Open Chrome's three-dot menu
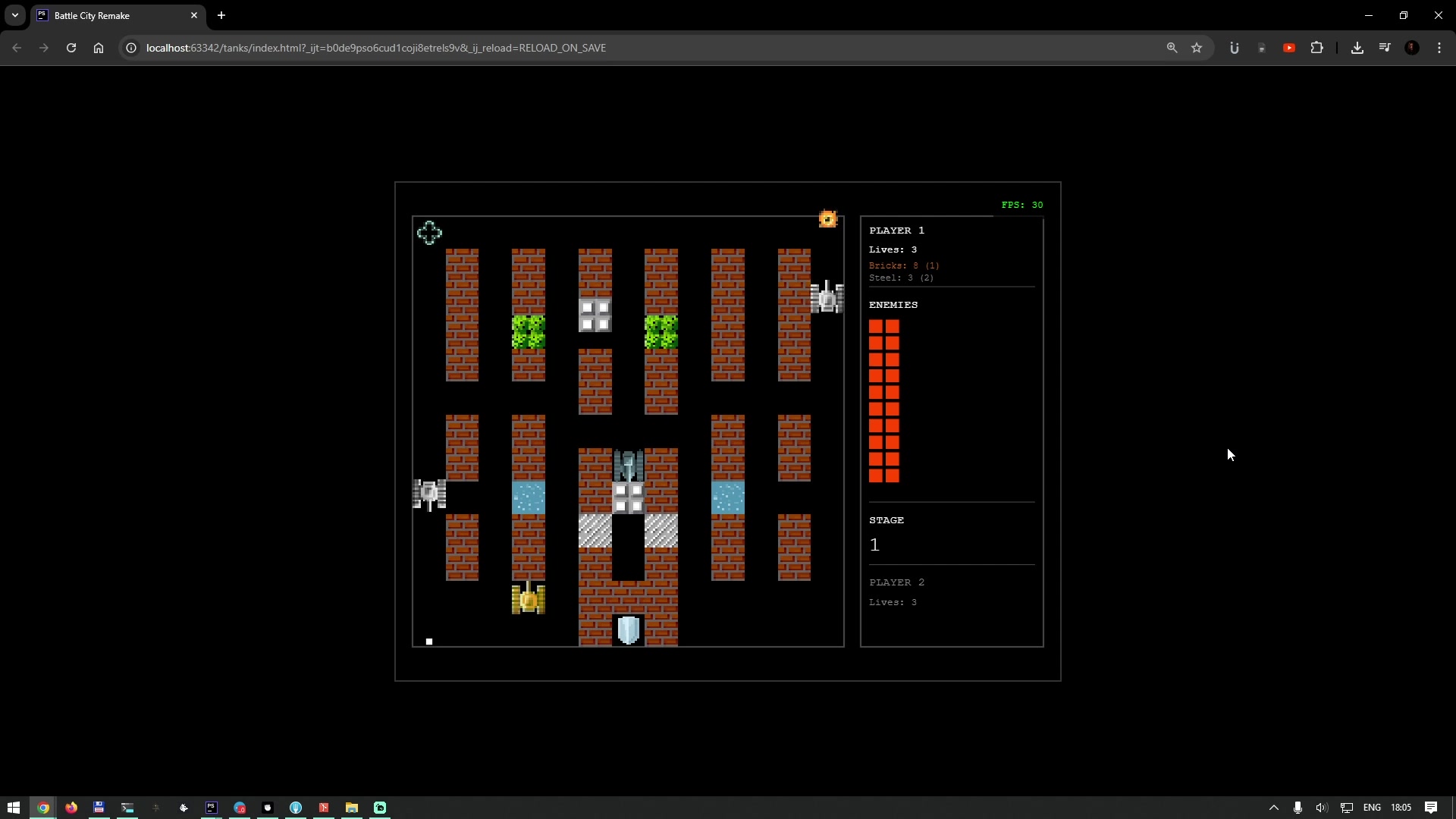 1439,47
